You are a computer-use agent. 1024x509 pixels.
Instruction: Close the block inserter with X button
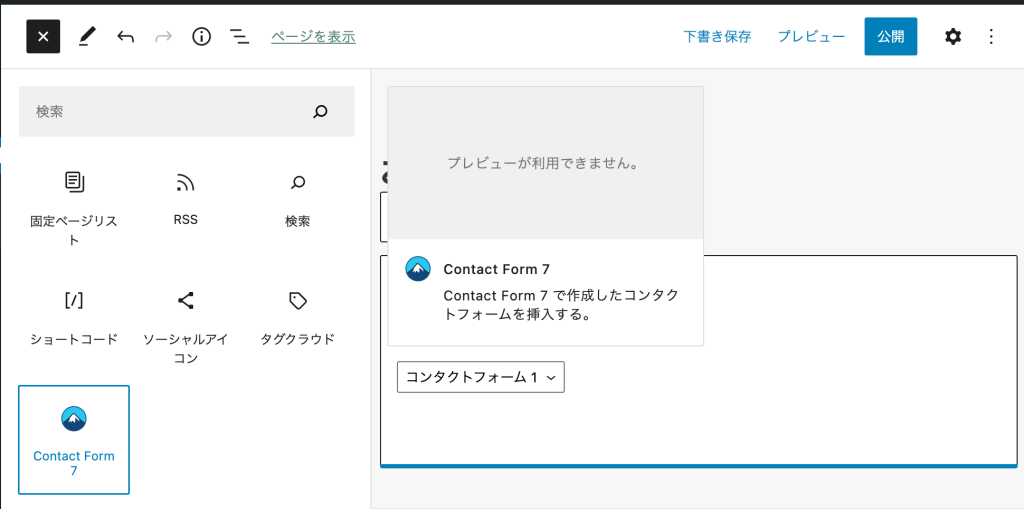pyautogui.click(x=43, y=37)
